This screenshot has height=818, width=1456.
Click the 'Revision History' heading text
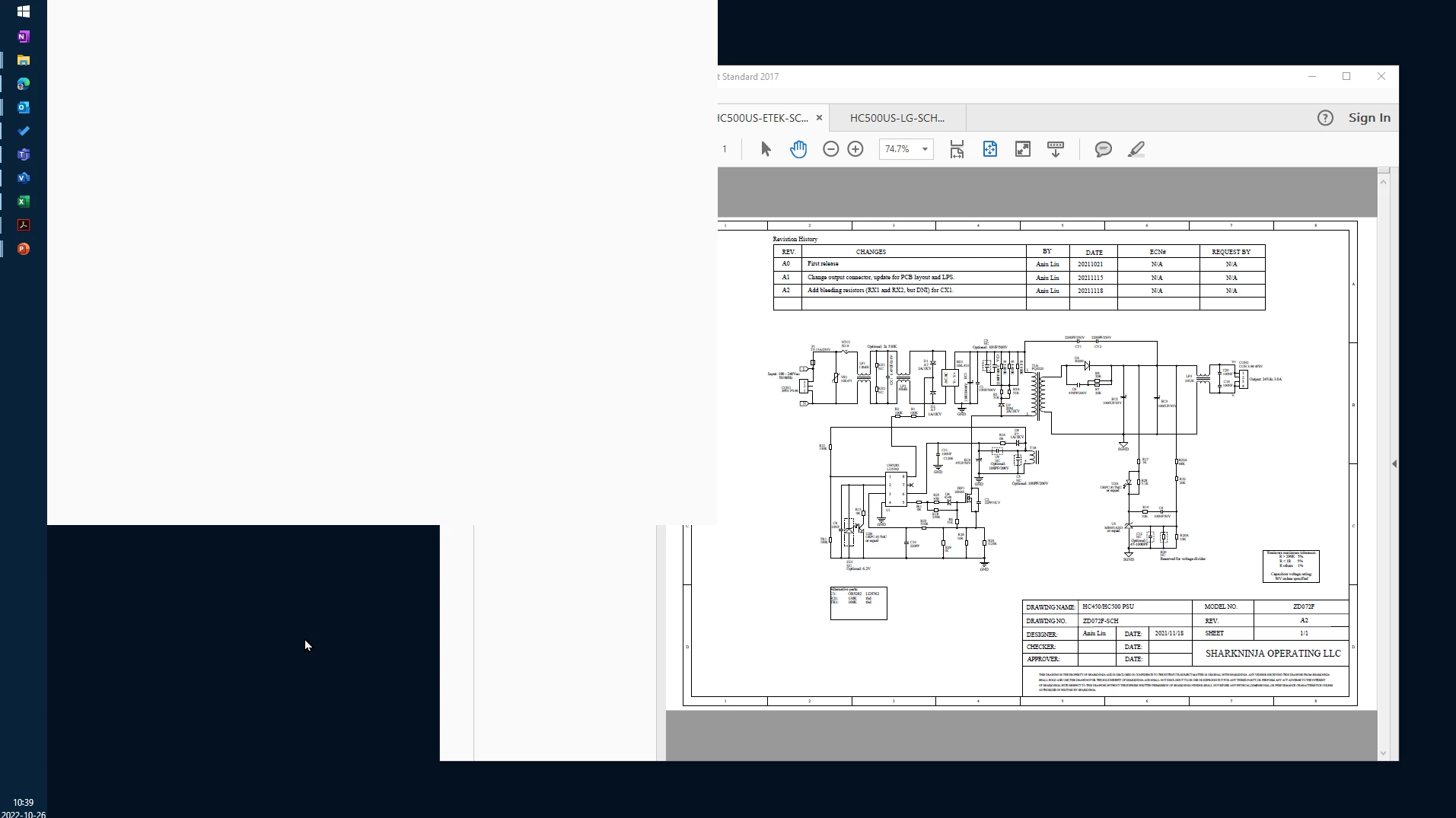pos(795,239)
